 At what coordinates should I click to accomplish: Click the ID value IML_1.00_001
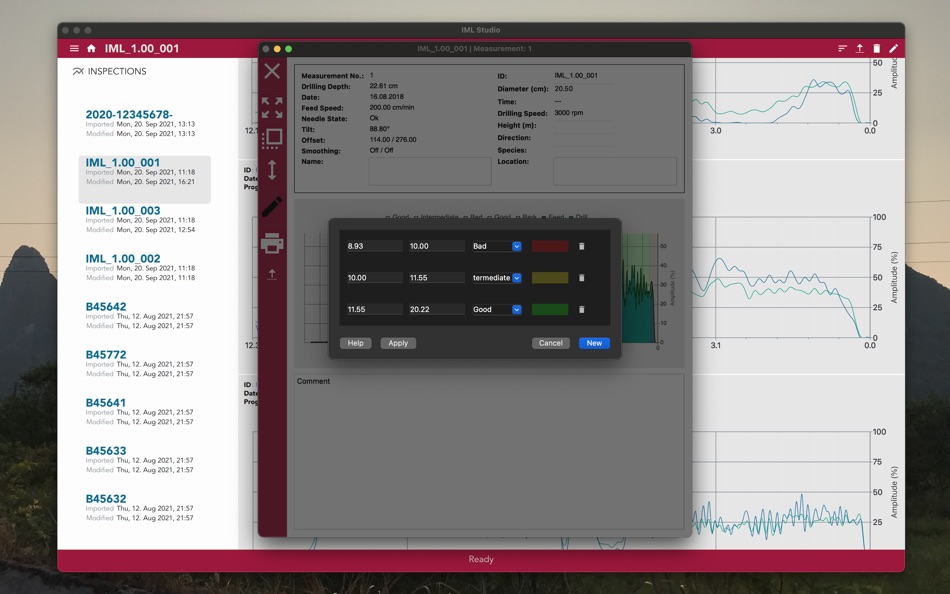click(x=576, y=76)
